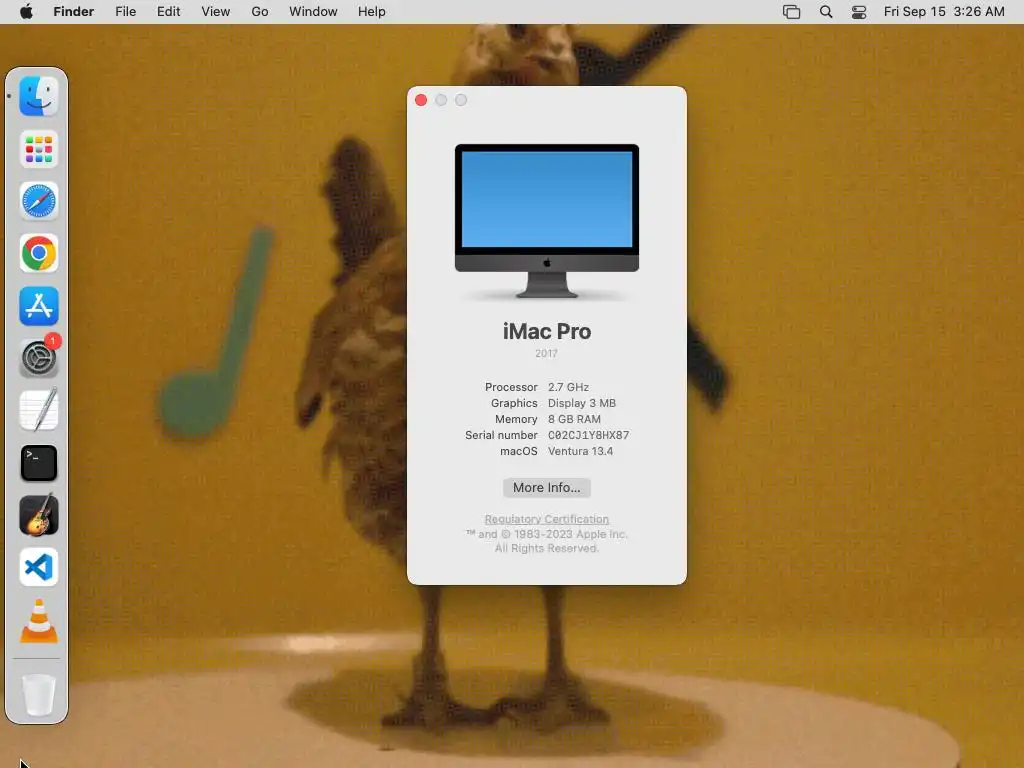Launch Google Chrome from the Dock
The height and width of the screenshot is (768, 1024).
click(x=39, y=253)
